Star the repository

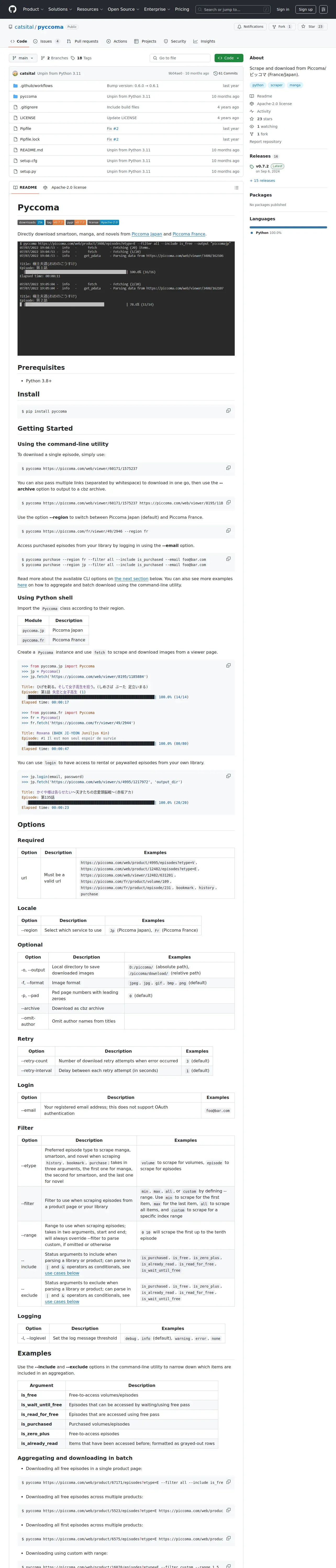(312, 27)
